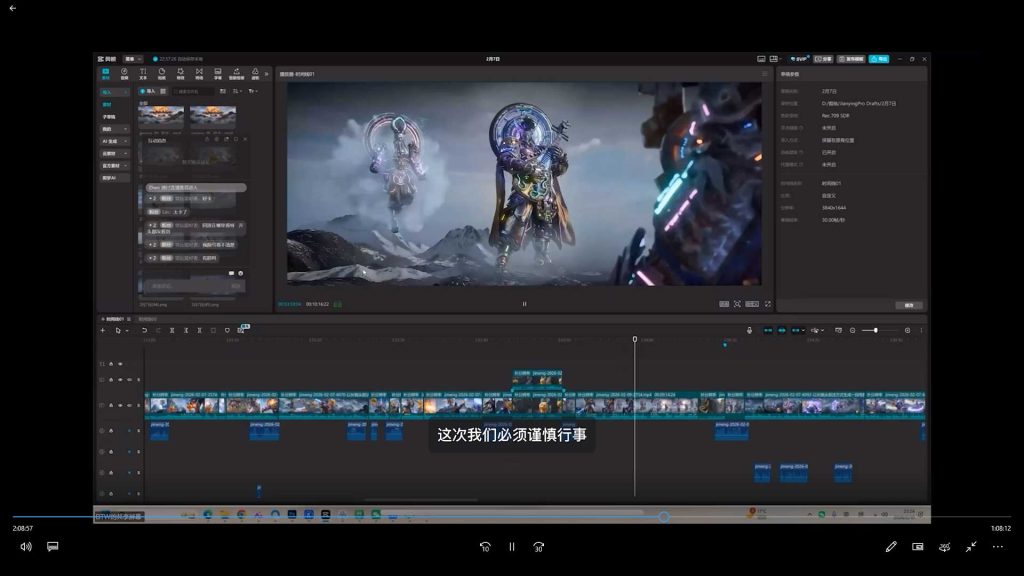Hide the top text track
Image resolution: width=1024 pixels, height=576 pixels.
120,364
